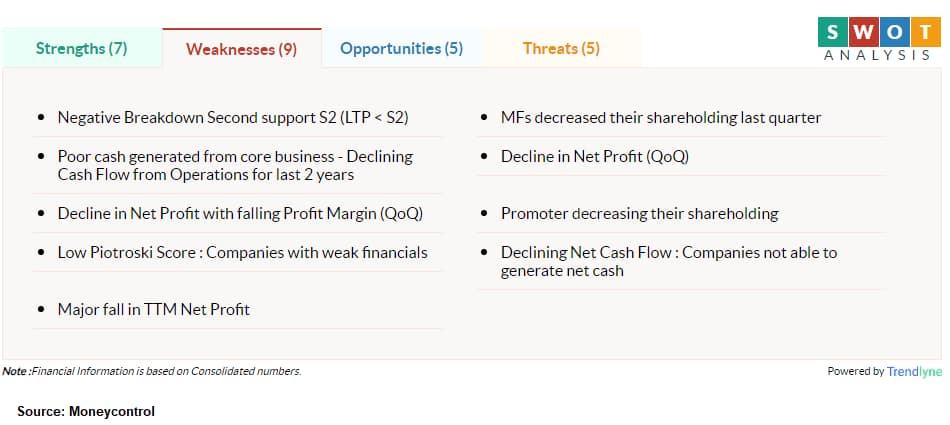The height and width of the screenshot is (425, 950).
Task: Click the Source: Moneycontrol caption
Action: pyautogui.click(x=86, y=412)
